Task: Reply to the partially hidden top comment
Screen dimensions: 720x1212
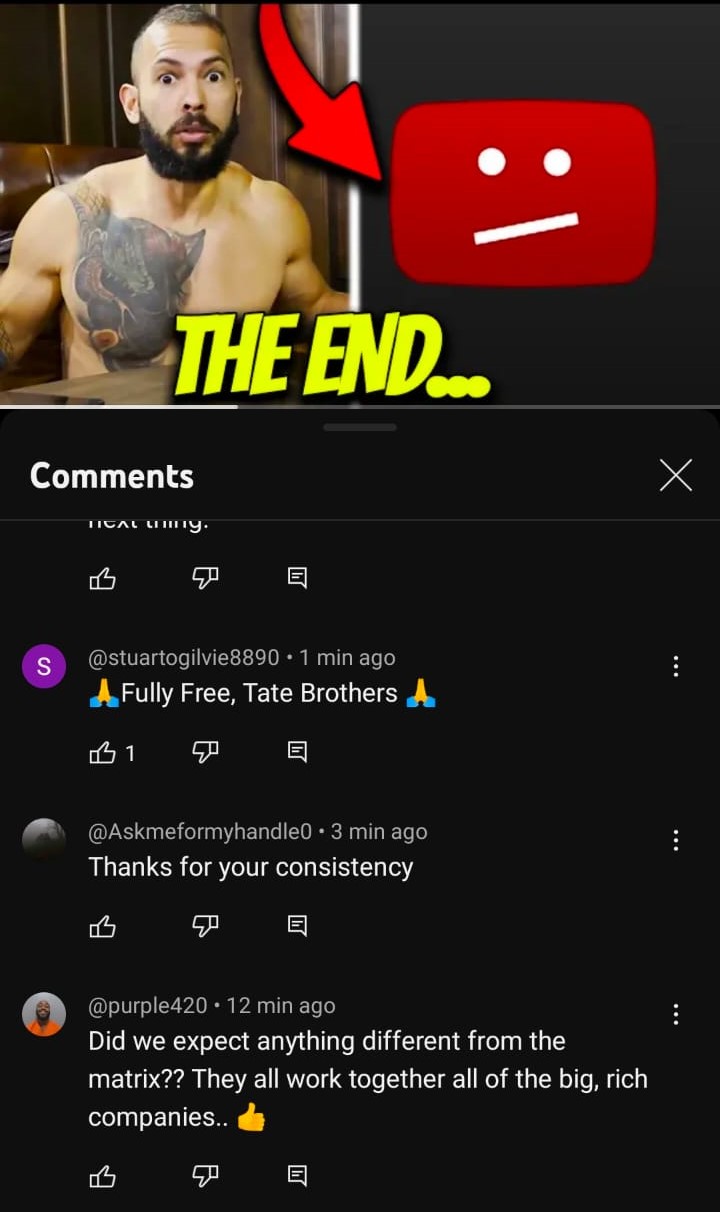Action: (x=297, y=578)
